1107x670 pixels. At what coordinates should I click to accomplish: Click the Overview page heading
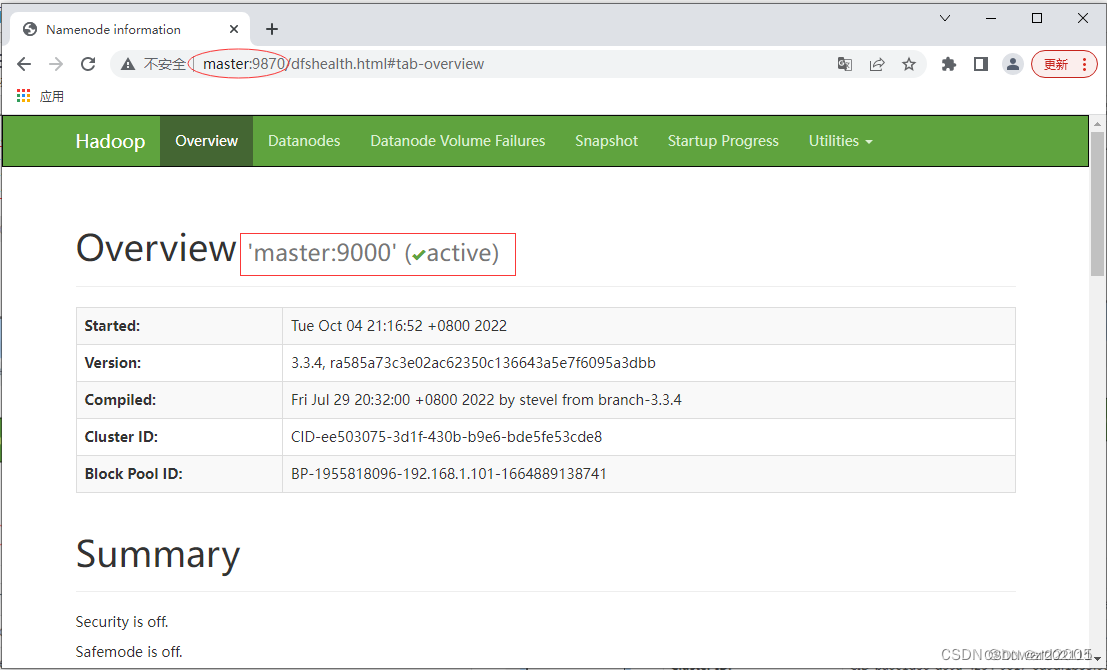click(156, 249)
